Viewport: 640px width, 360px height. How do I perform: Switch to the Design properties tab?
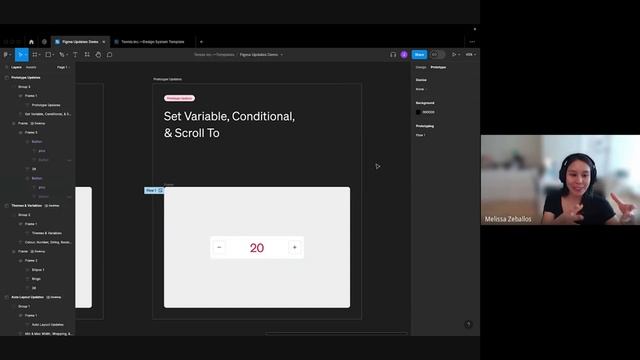(x=421, y=67)
